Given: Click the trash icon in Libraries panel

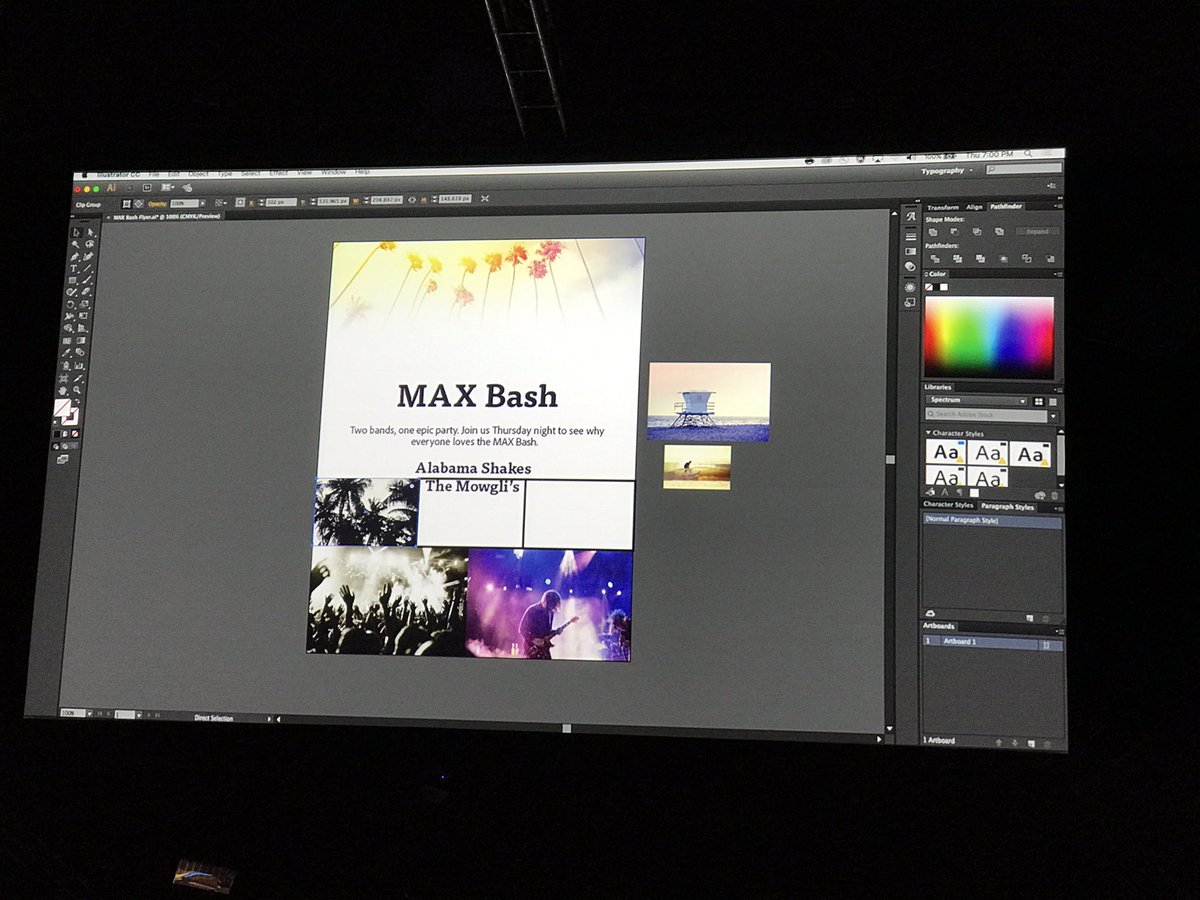Looking at the screenshot, I should [1054, 496].
